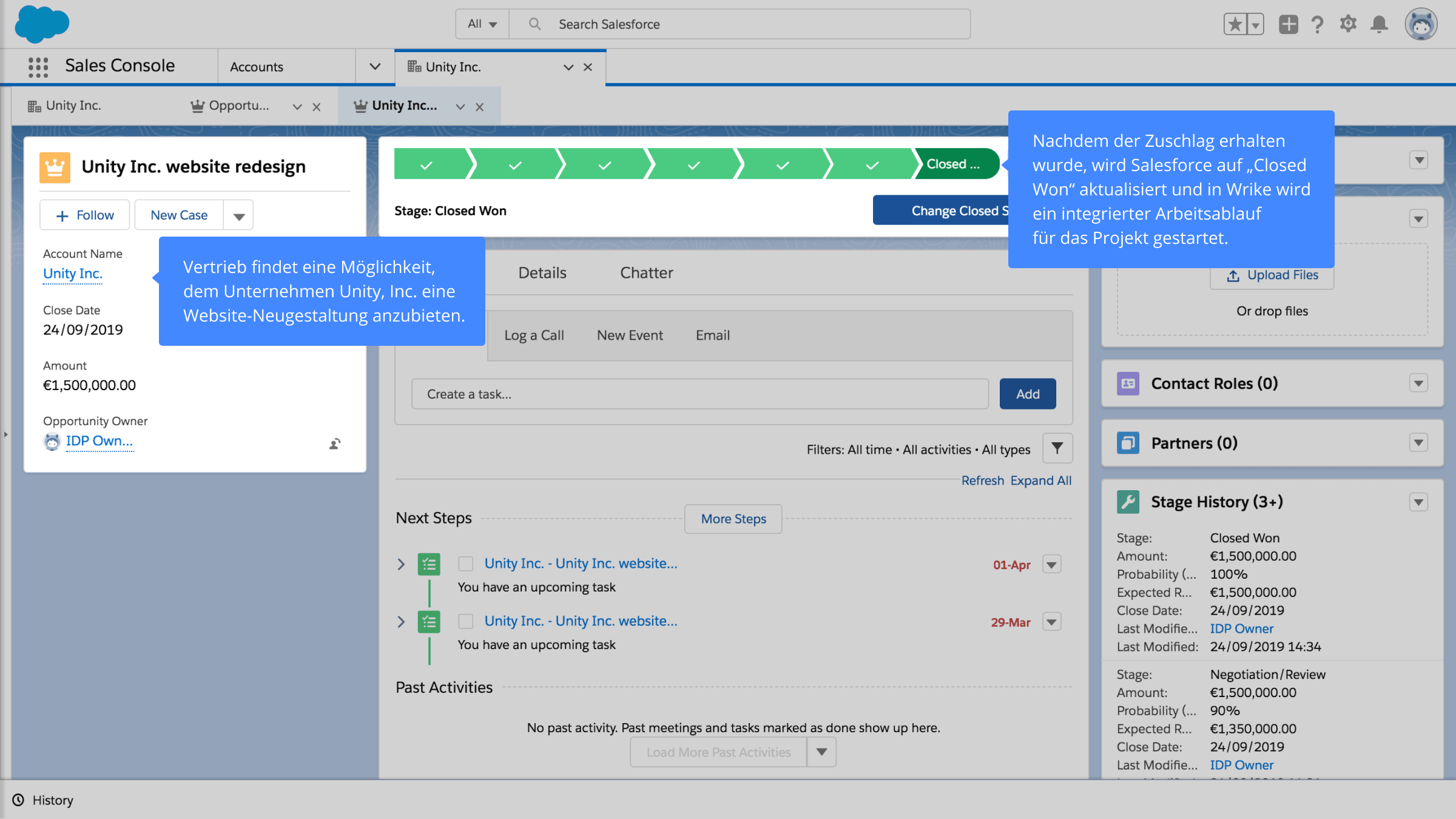This screenshot has width=1456, height=819.
Task: Click the More Steps button
Action: pyautogui.click(x=733, y=519)
